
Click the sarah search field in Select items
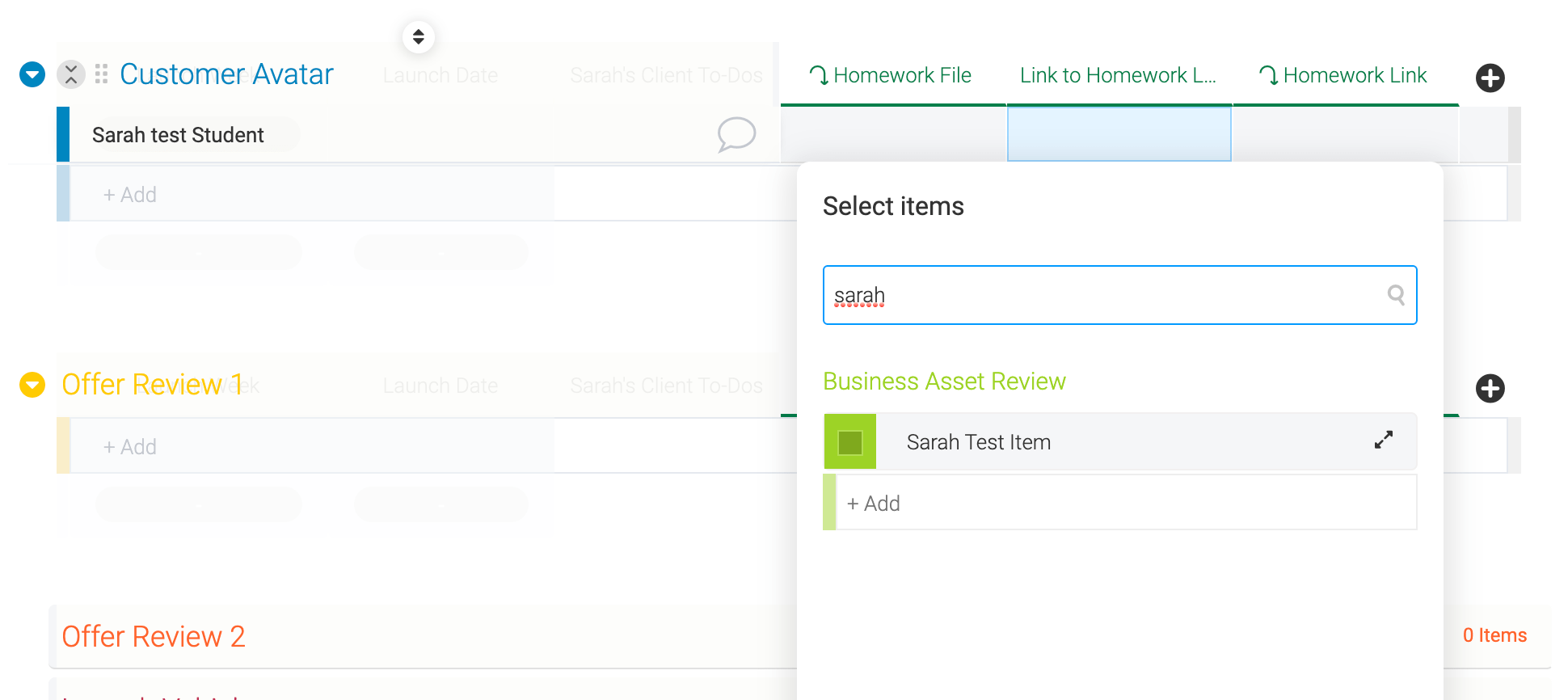[x=1119, y=295]
